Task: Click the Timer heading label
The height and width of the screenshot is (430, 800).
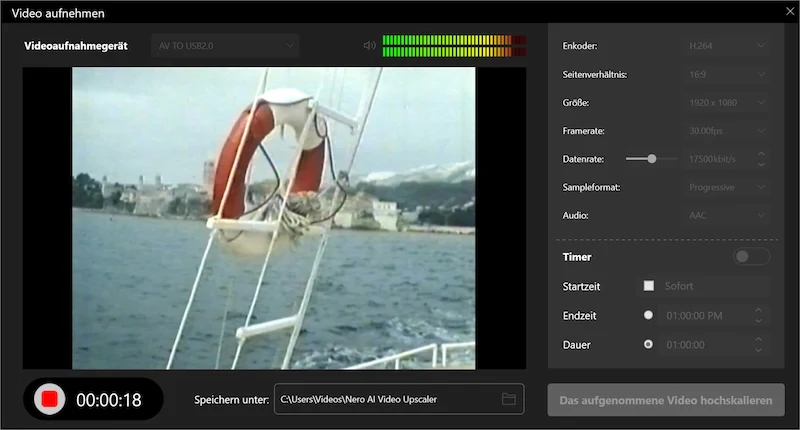Action: click(577, 257)
